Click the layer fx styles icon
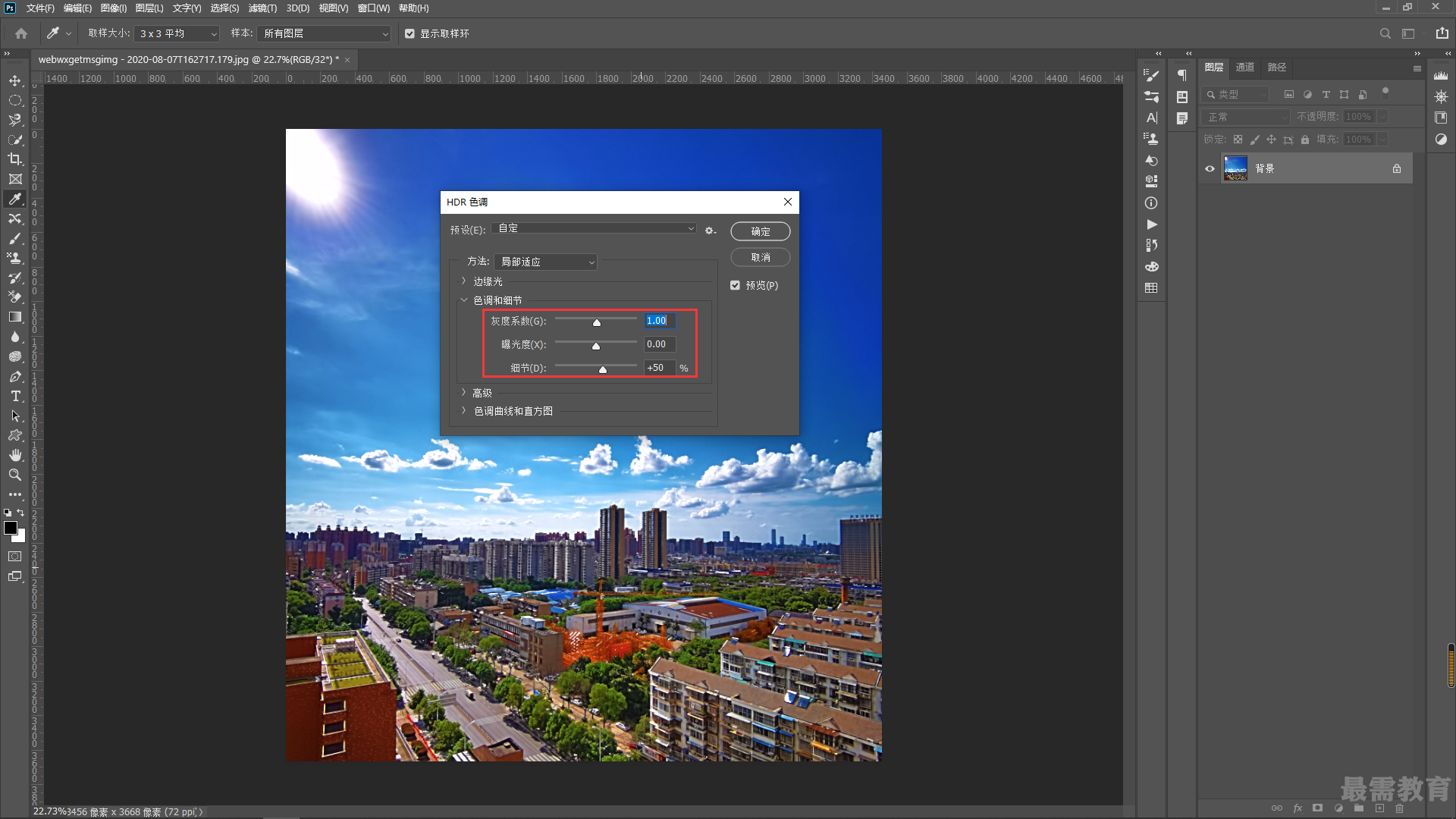This screenshot has height=819, width=1456. tap(1298, 808)
